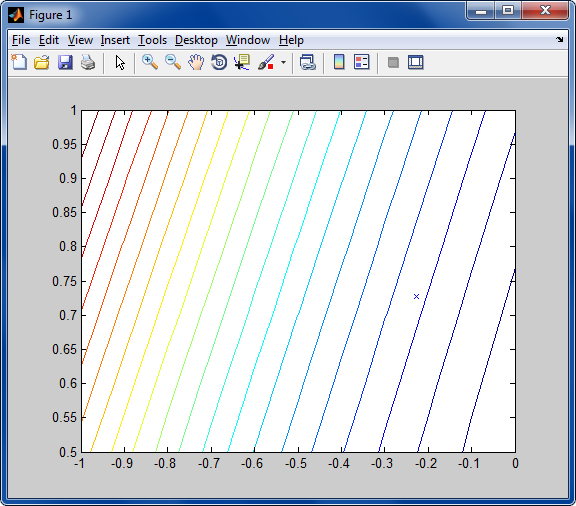The width and height of the screenshot is (576, 506).
Task: Select the Rotate 3D tool
Action: [x=219, y=62]
